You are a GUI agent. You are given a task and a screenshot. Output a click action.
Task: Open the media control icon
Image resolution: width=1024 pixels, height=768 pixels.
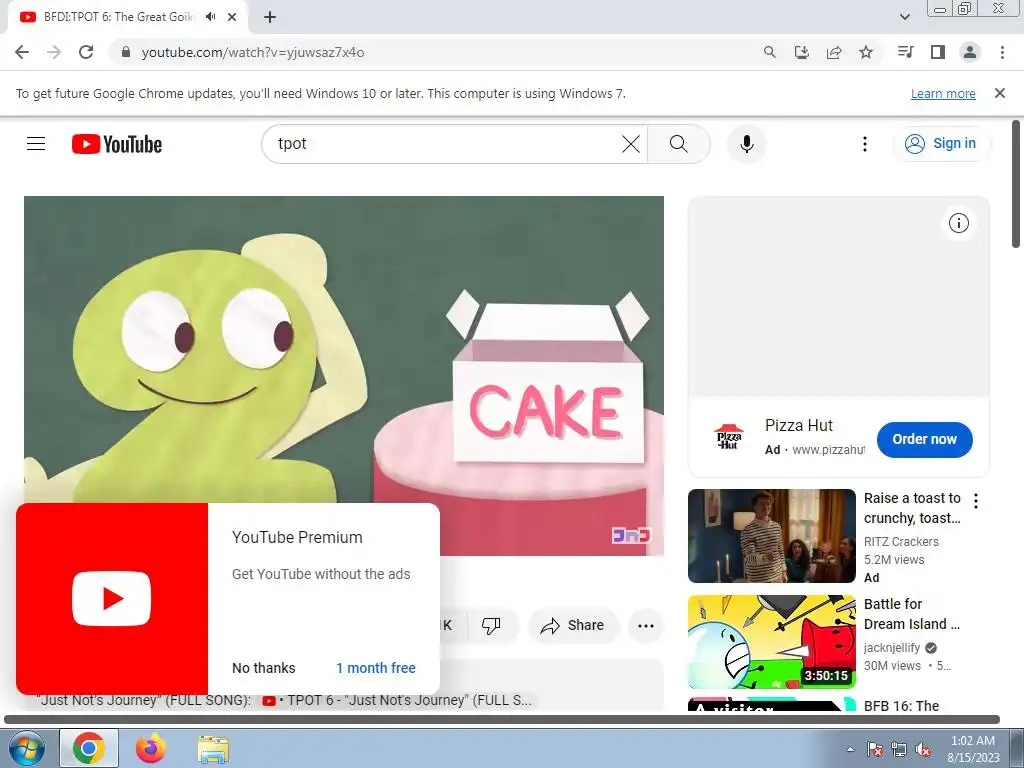905,52
